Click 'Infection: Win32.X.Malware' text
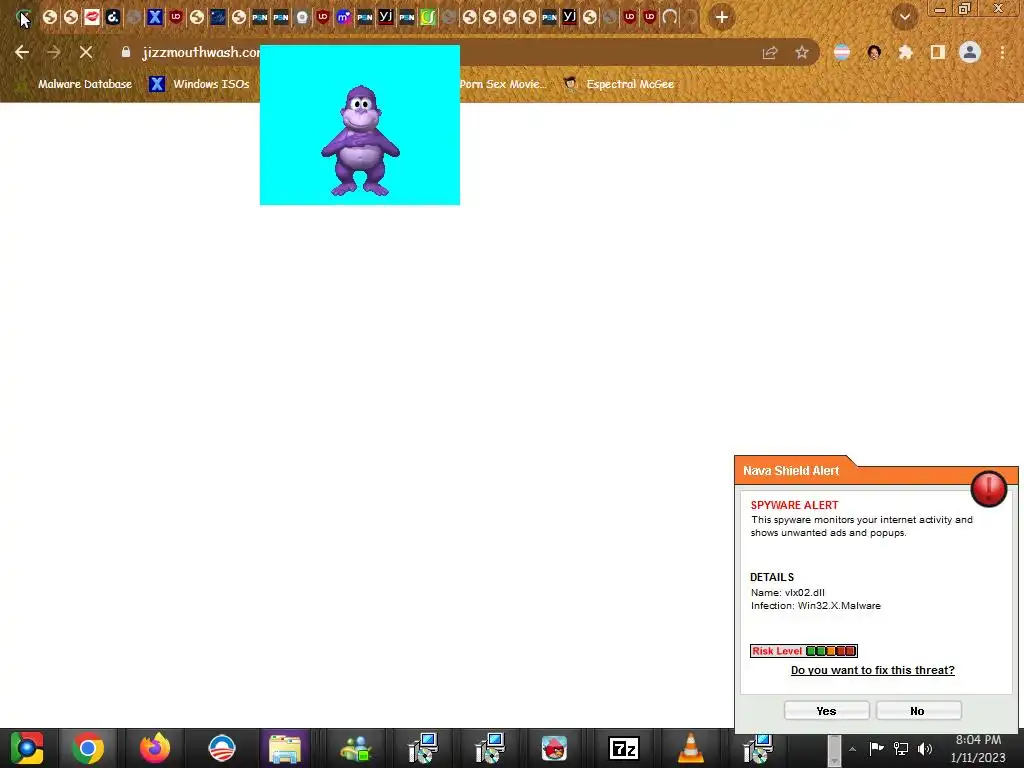The height and width of the screenshot is (768, 1024). tap(816, 605)
